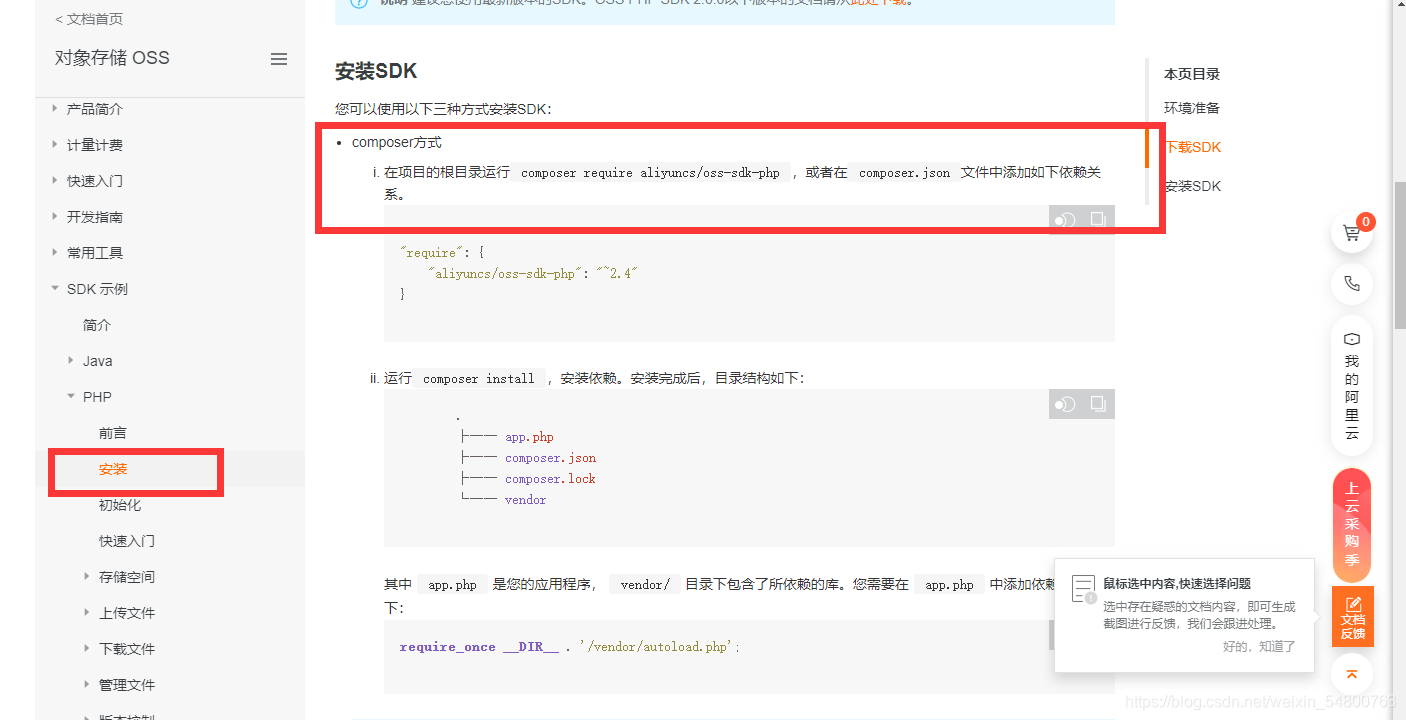Jump to 安装SDK in page contents
1406x720 pixels.
[1193, 186]
